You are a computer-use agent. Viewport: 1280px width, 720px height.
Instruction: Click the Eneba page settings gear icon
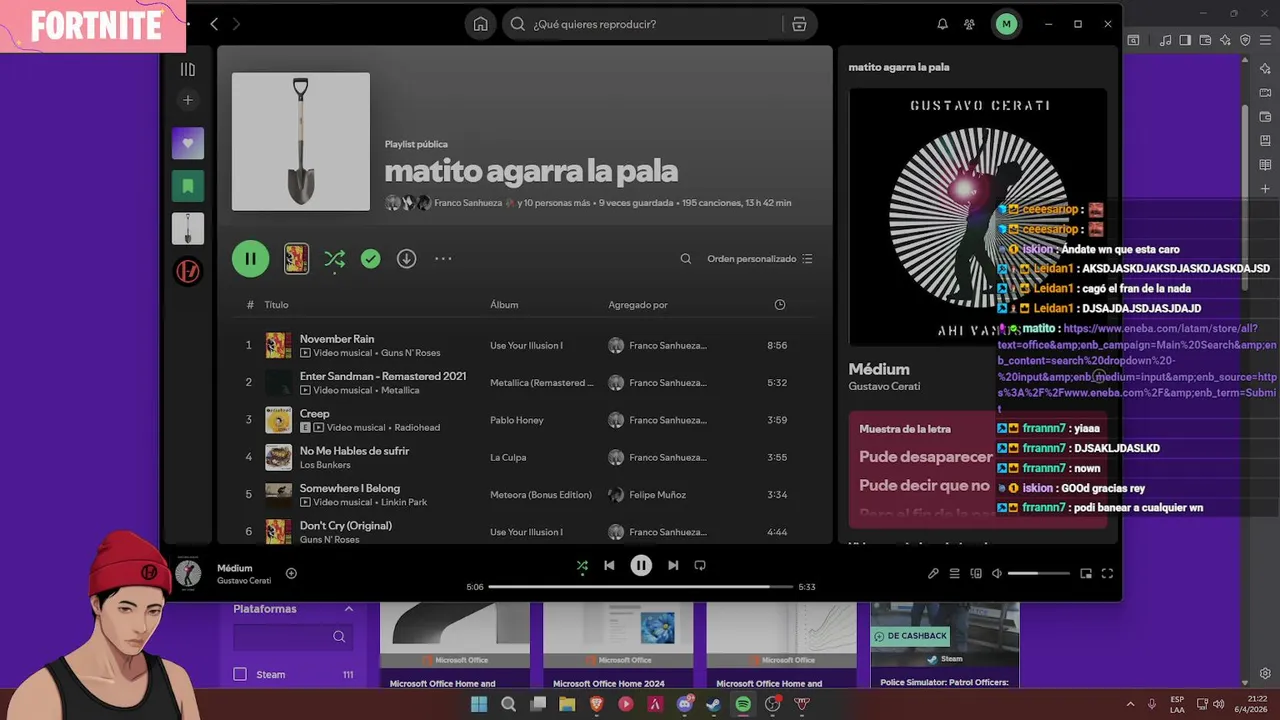point(1265,674)
